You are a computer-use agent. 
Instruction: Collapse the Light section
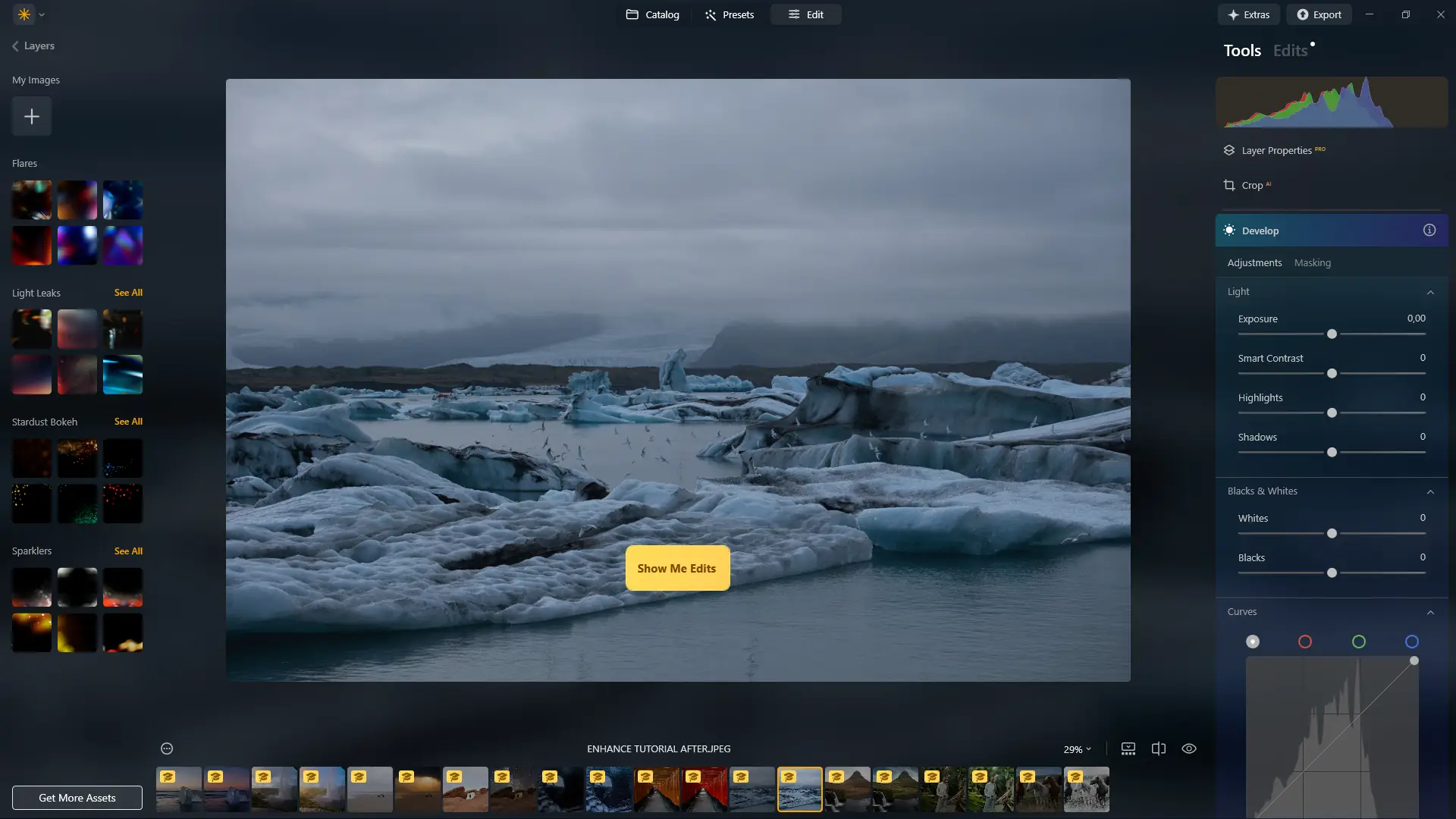(1429, 293)
